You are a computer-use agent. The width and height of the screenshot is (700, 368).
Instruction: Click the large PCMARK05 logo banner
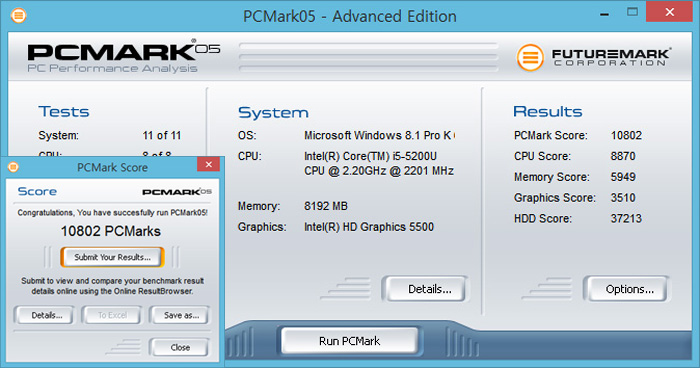coord(124,58)
